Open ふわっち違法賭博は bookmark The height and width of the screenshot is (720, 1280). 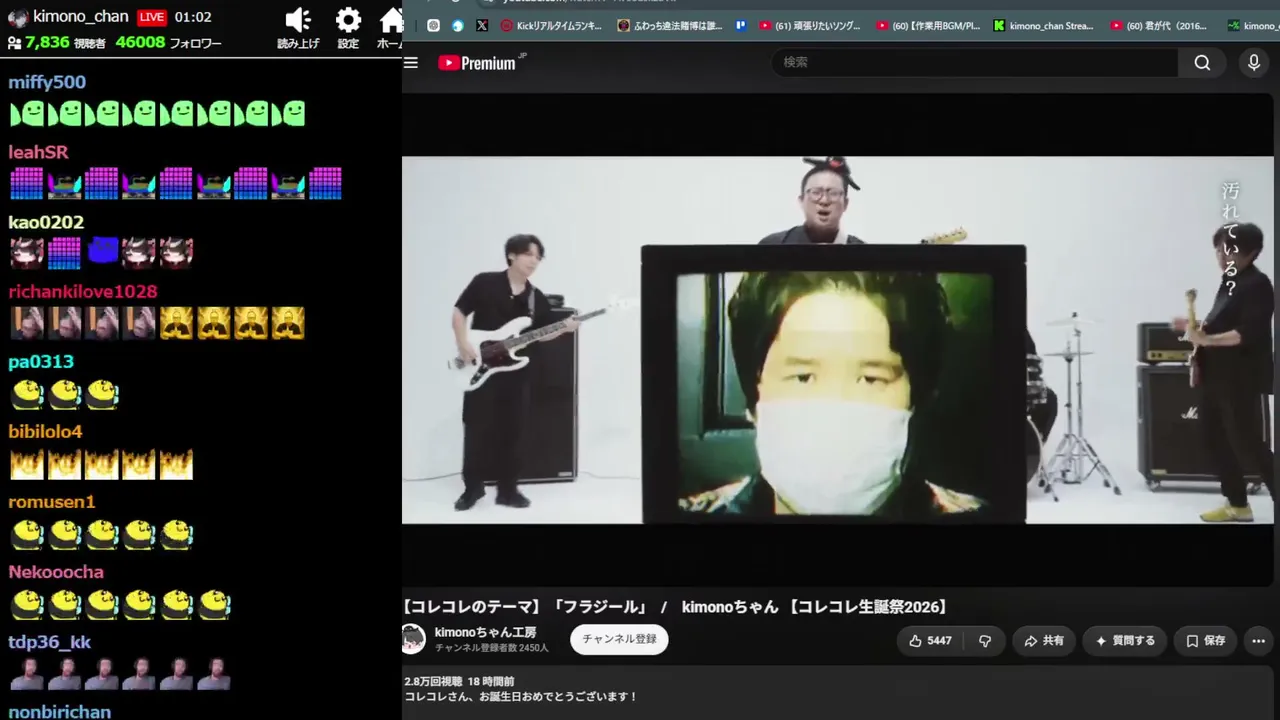pyautogui.click(x=670, y=26)
